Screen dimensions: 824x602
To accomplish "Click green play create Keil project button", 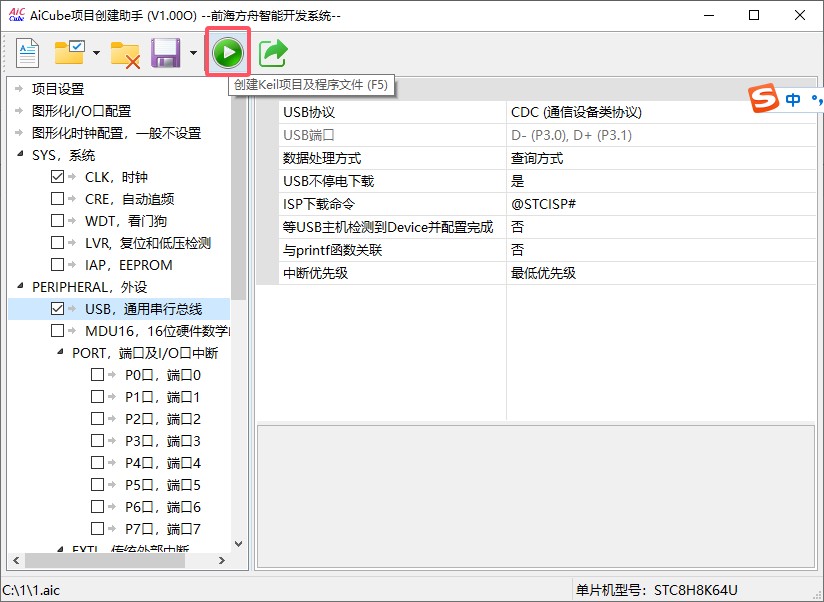I will tap(228, 52).
